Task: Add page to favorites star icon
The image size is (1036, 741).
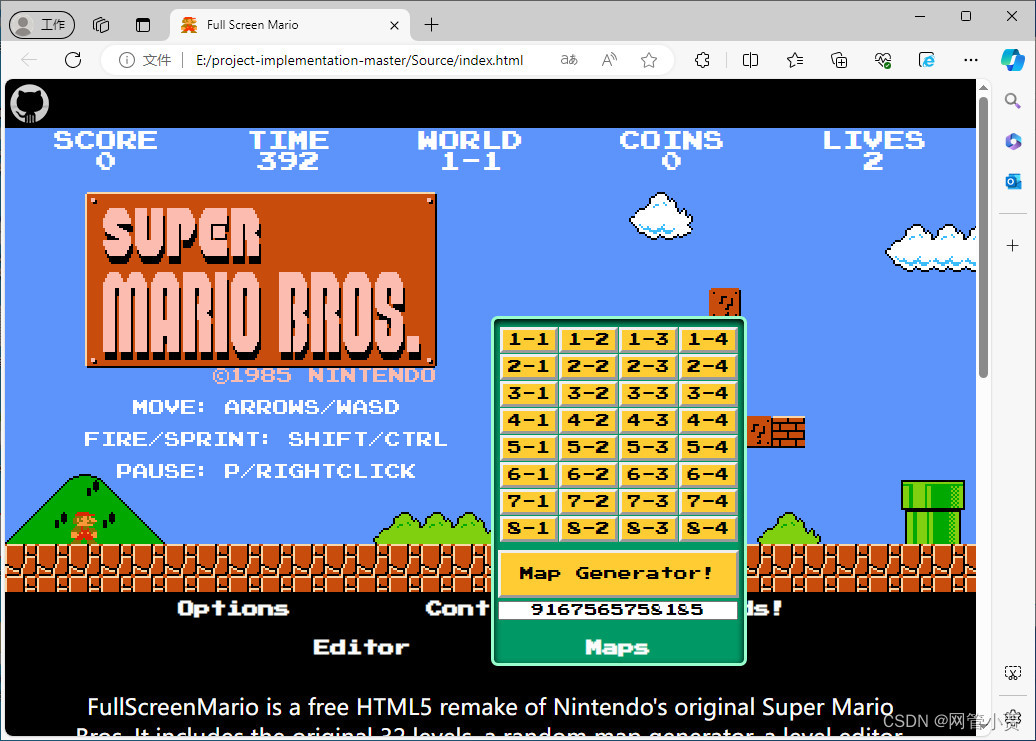Action: pyautogui.click(x=649, y=60)
